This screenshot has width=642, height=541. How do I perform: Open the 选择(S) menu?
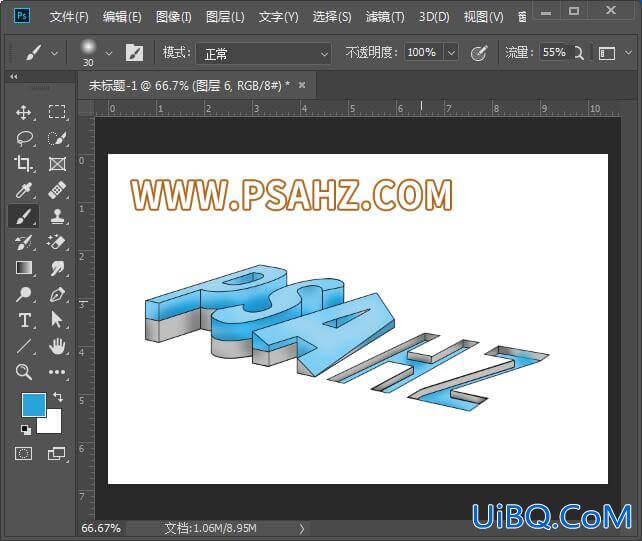332,17
